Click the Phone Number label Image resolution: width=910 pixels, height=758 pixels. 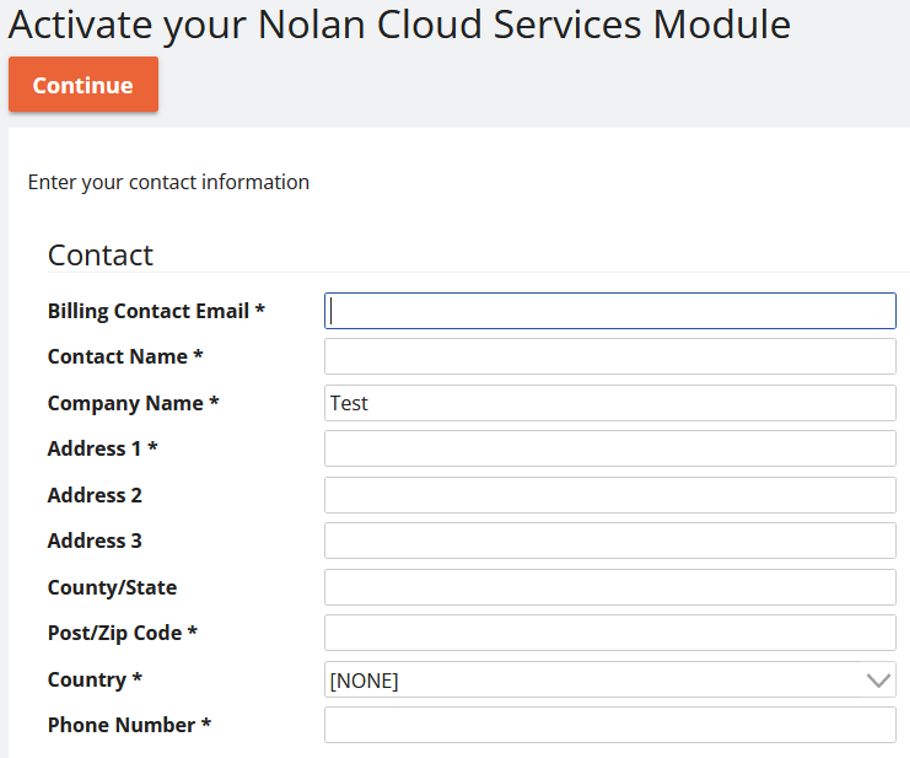[x=129, y=725]
